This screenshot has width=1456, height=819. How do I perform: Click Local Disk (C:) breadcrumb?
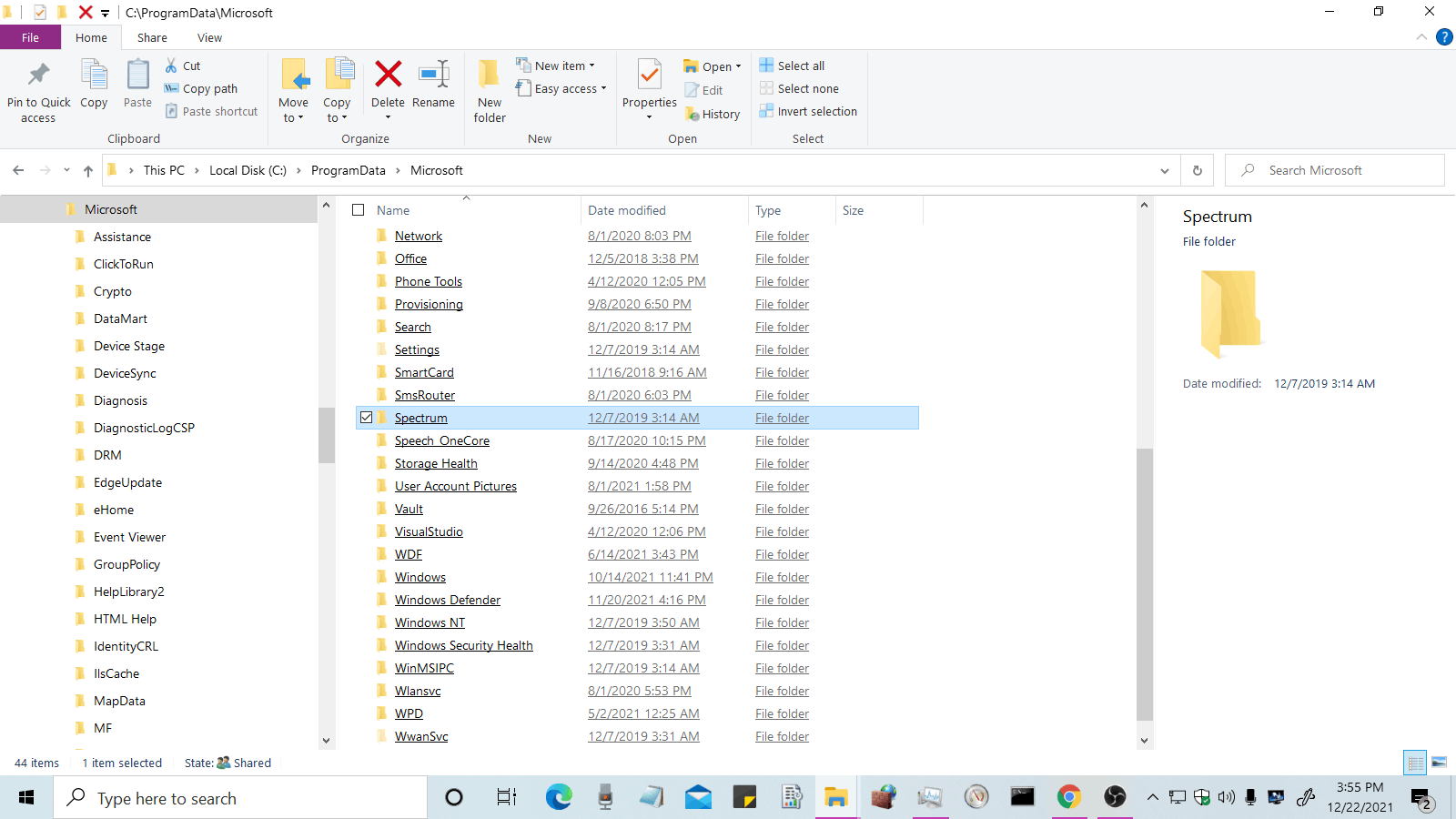tap(248, 170)
